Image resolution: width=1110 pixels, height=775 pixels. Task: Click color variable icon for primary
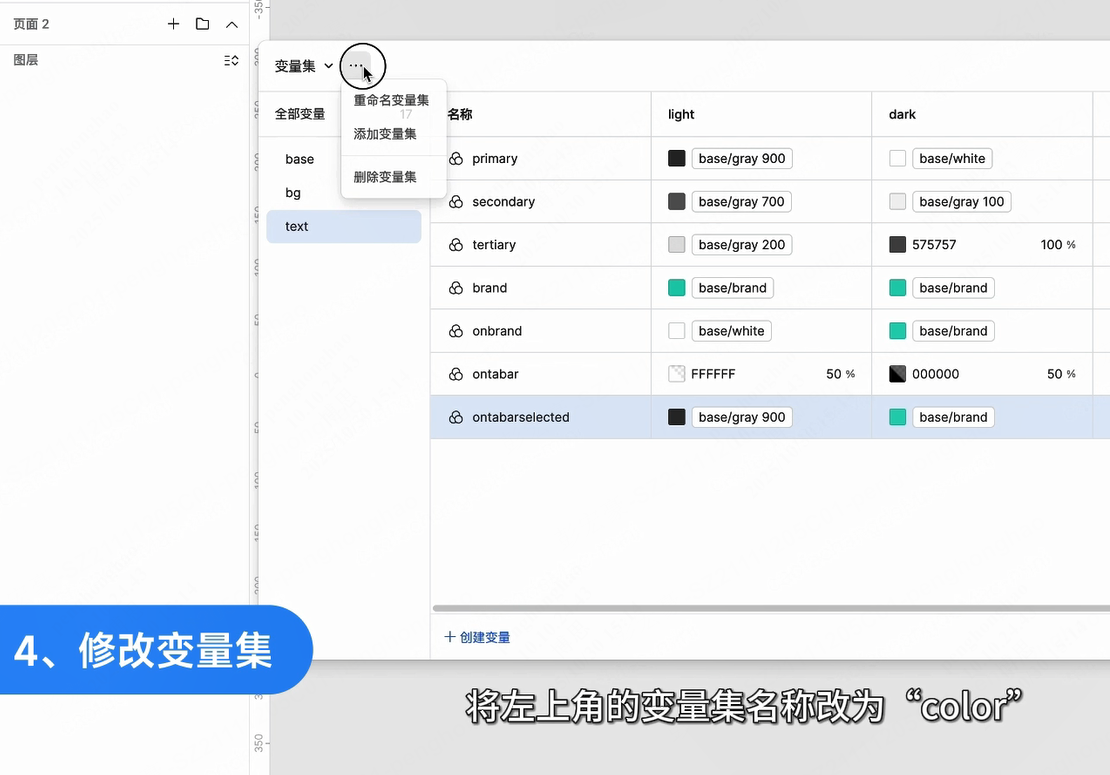(456, 159)
